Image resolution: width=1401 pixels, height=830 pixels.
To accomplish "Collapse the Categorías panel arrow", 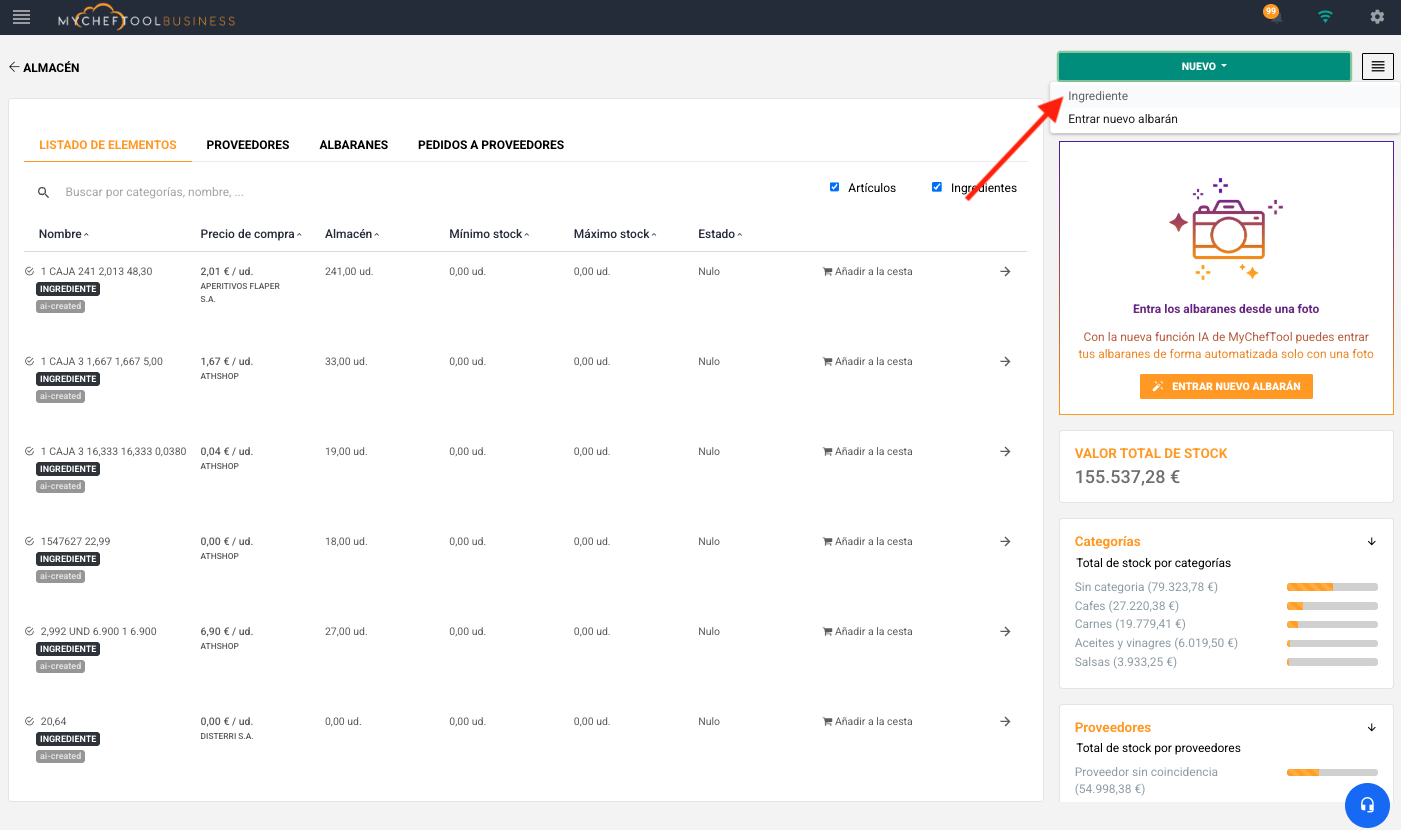I will tap(1371, 542).
